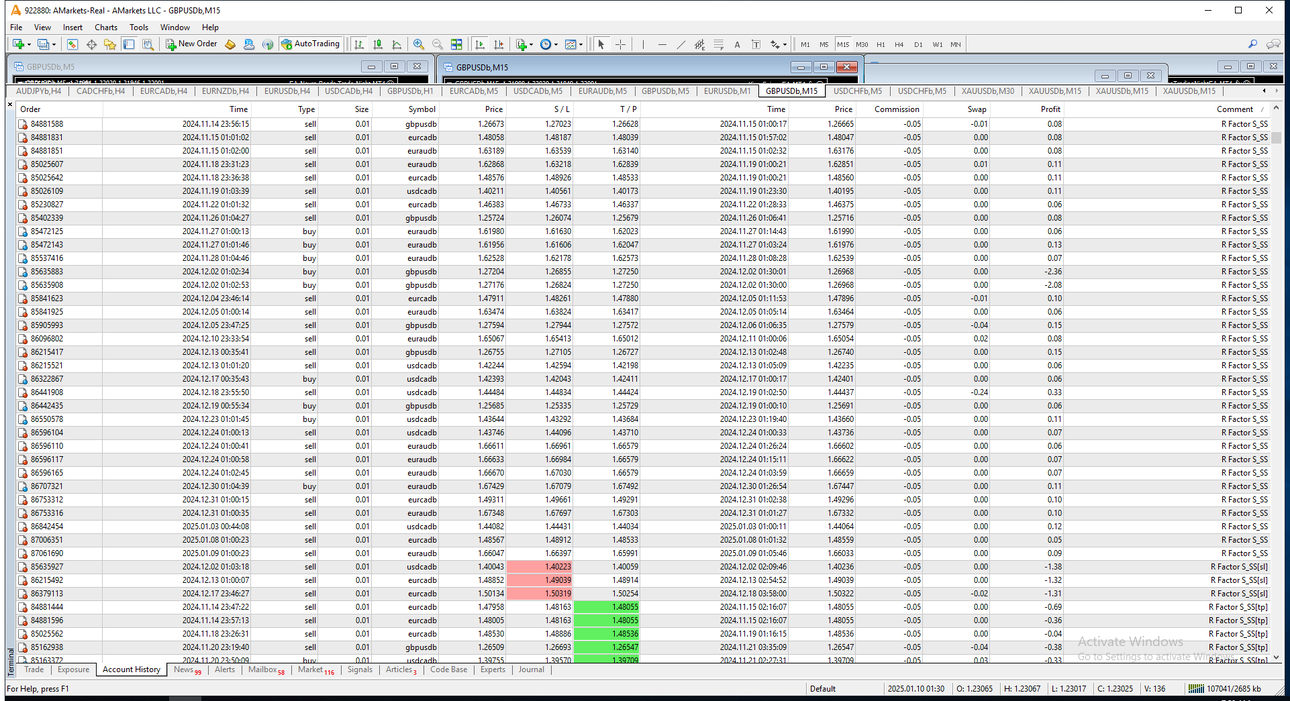Set timeframe to M30
Viewport: 1290px width, 701px height.
pos(862,44)
